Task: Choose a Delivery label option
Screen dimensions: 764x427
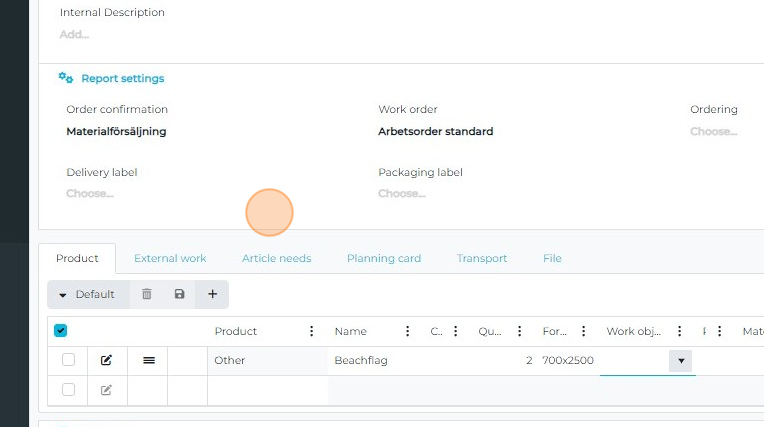Action: pyautogui.click(x=90, y=193)
